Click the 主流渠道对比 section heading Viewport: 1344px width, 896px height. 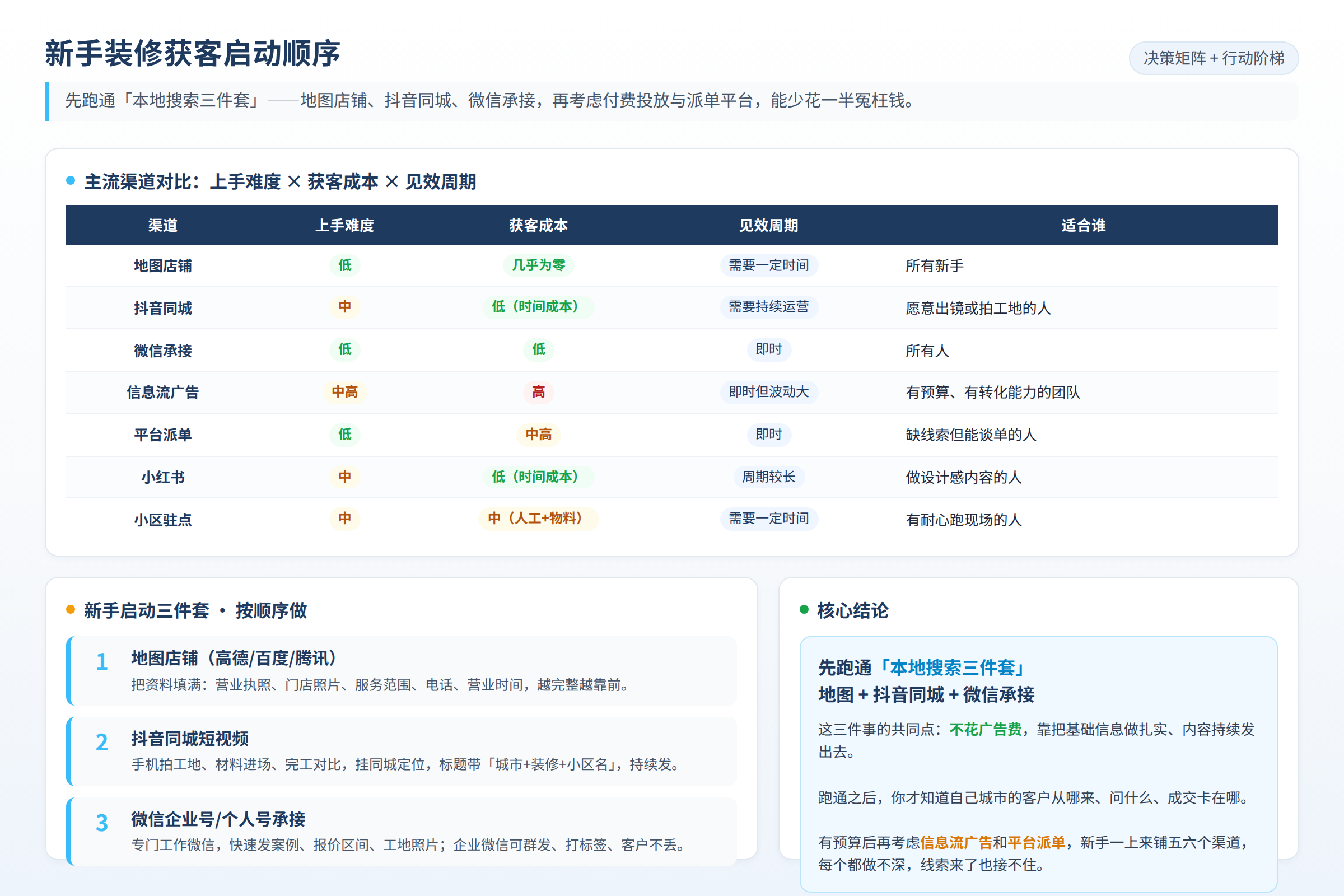280,181
